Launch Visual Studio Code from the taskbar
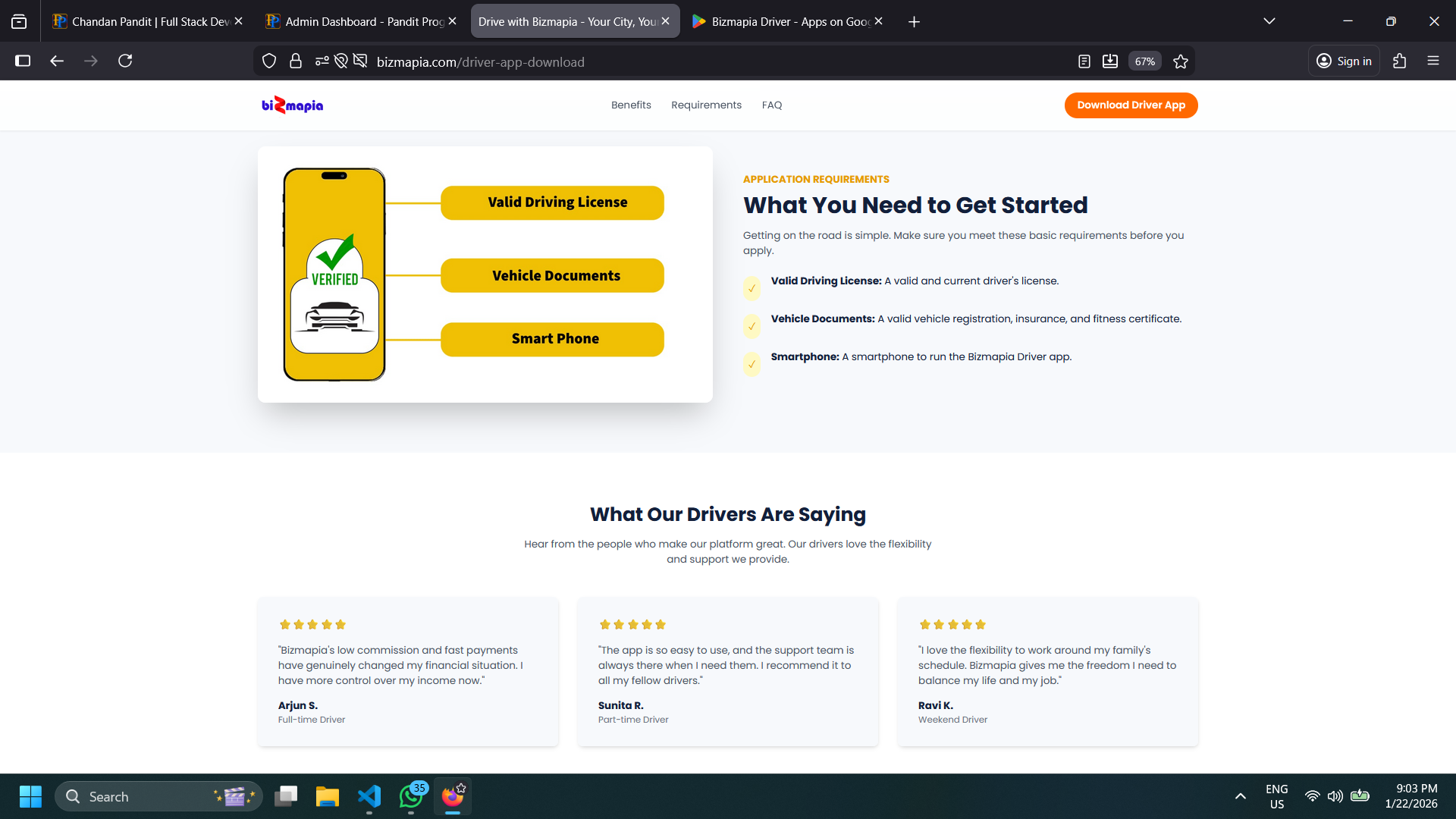 tap(369, 796)
